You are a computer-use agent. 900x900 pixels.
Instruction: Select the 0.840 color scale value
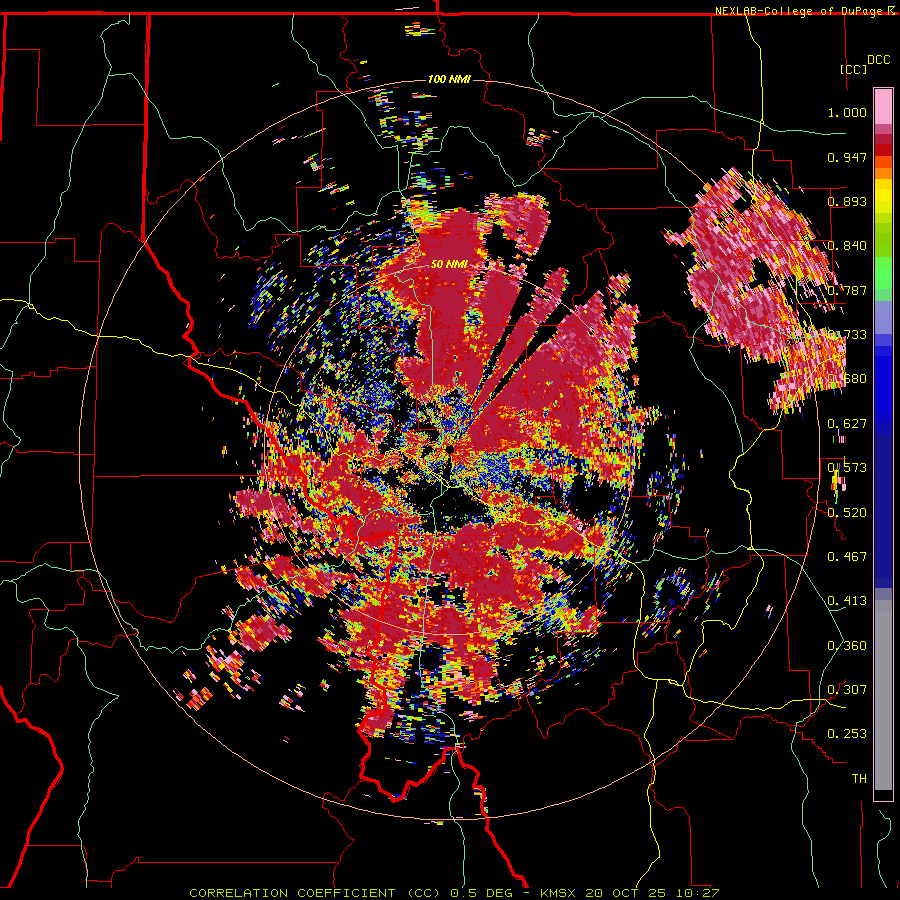click(x=847, y=246)
